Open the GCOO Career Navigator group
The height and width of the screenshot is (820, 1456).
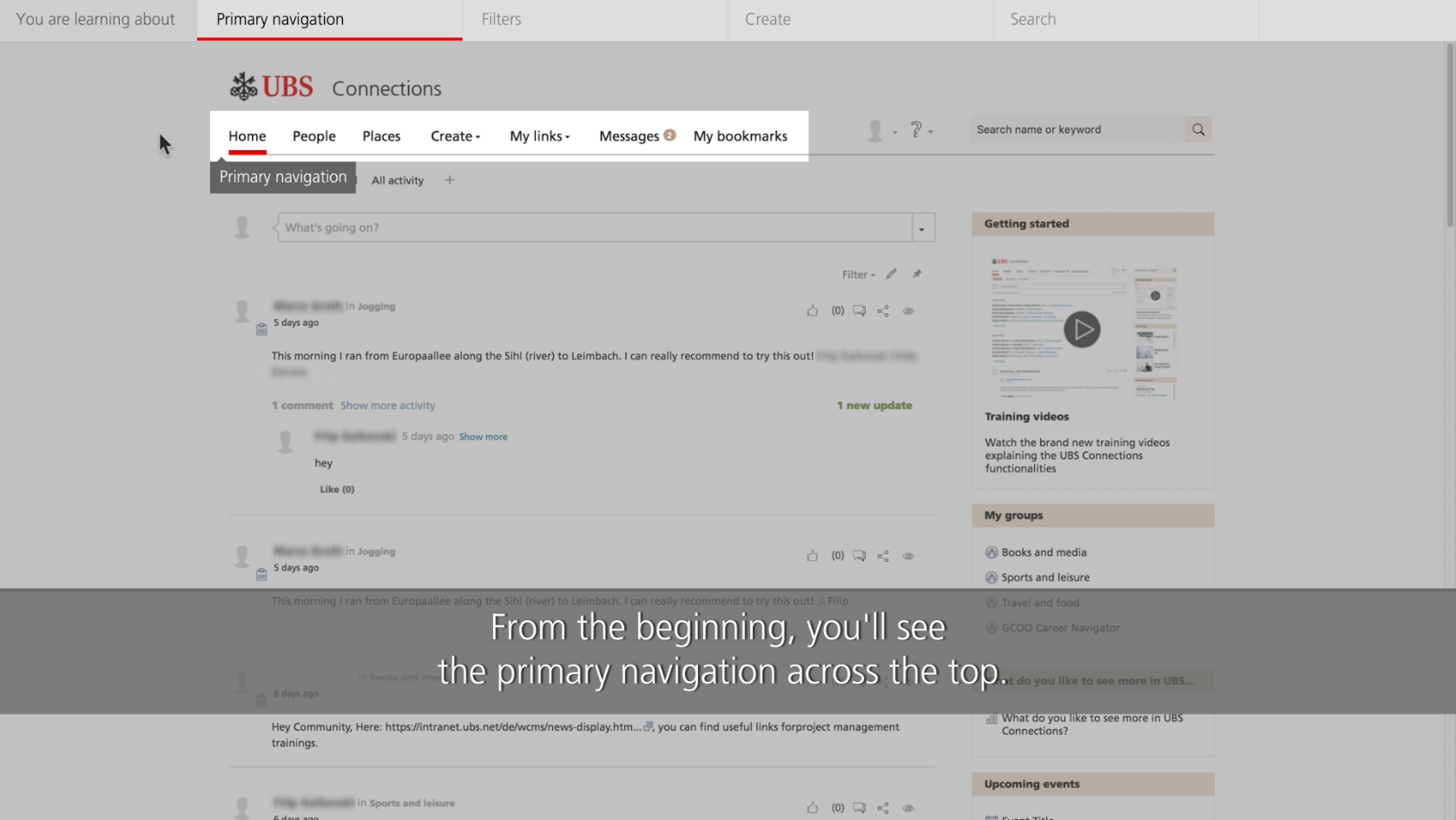(x=1060, y=627)
